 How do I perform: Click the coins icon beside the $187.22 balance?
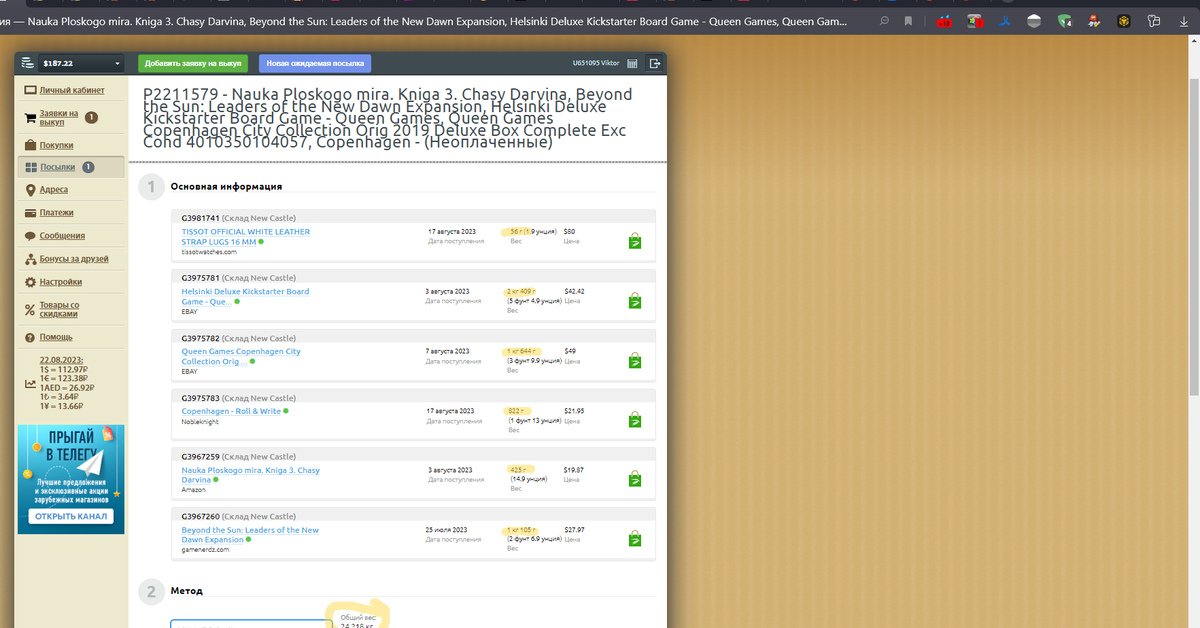point(28,63)
